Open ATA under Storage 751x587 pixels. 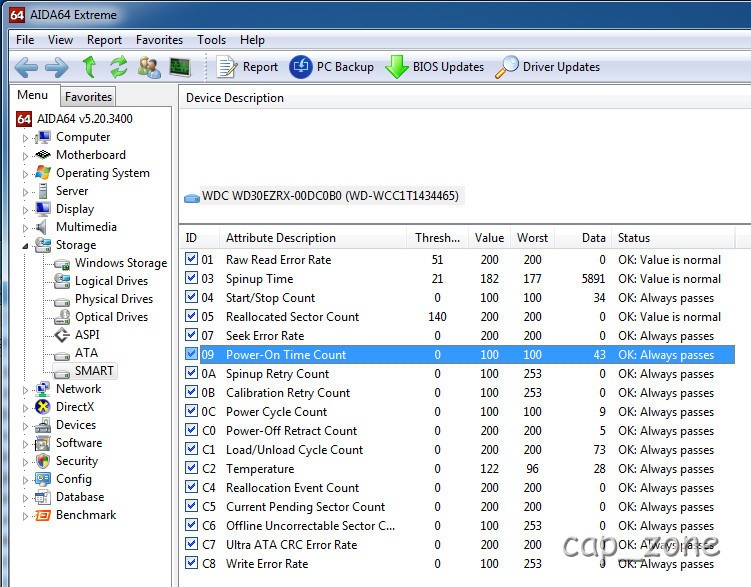(86, 353)
